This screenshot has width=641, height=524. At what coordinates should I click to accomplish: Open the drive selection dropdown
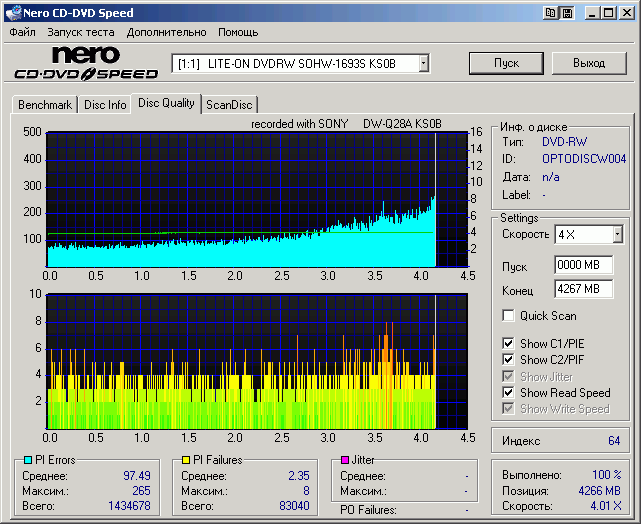pos(423,63)
